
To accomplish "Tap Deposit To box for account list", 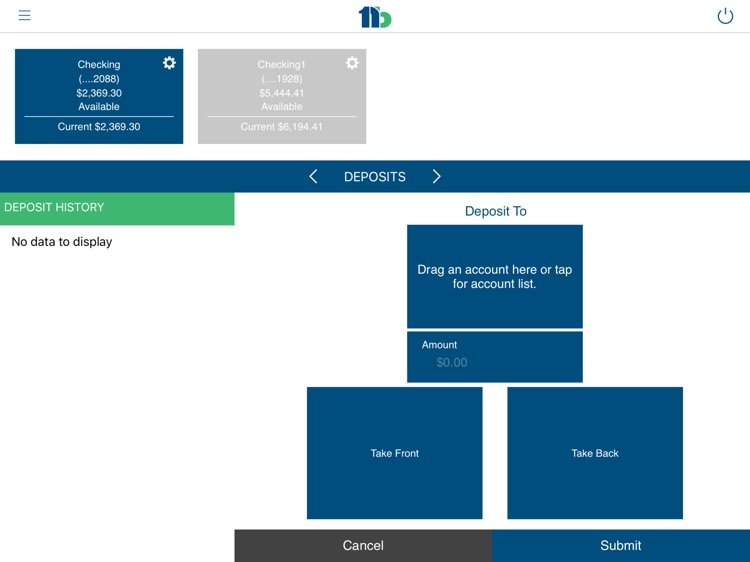I will (495, 276).
